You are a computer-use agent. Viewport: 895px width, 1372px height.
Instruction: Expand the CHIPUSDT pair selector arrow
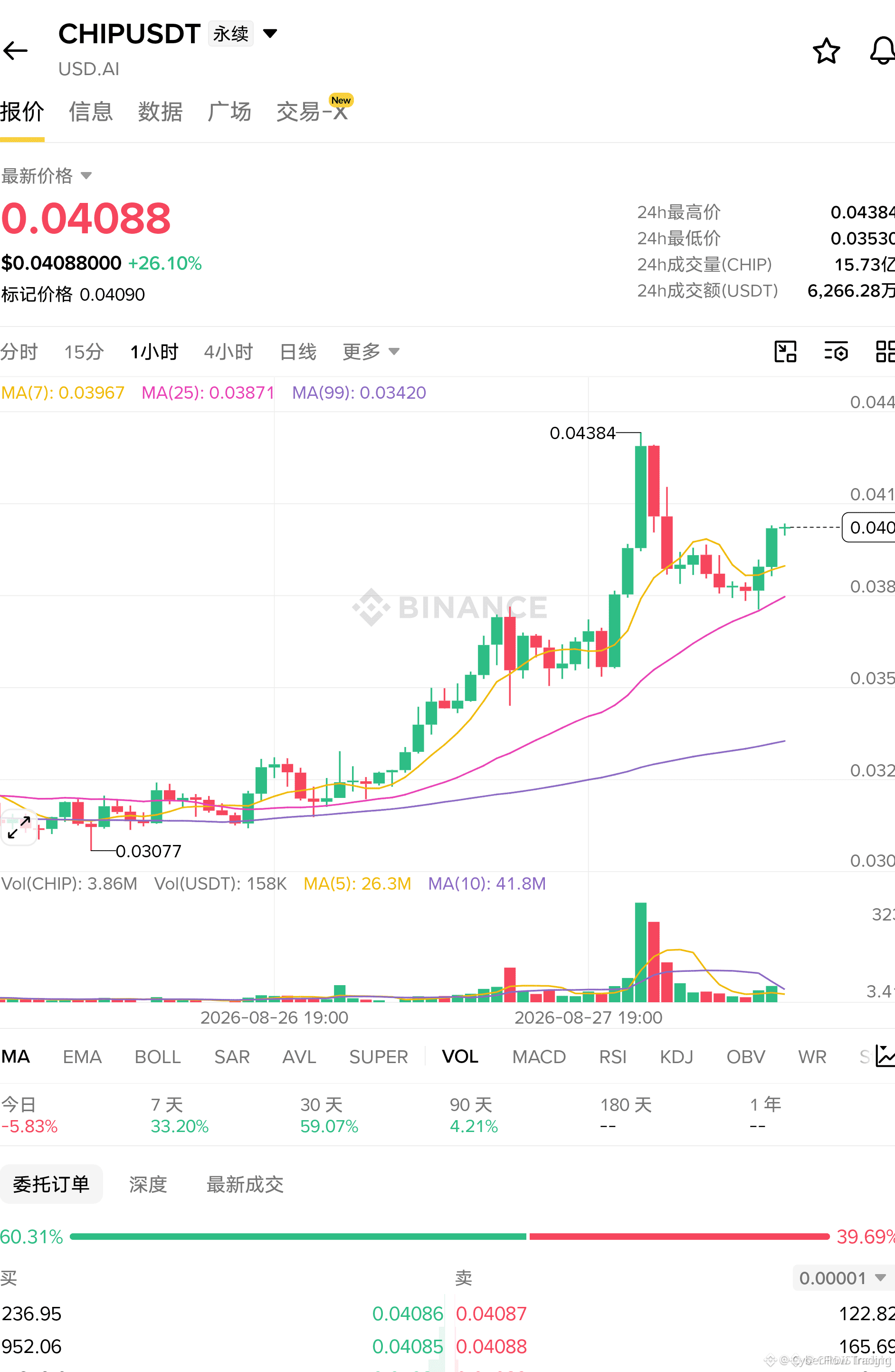pyautogui.click(x=270, y=33)
